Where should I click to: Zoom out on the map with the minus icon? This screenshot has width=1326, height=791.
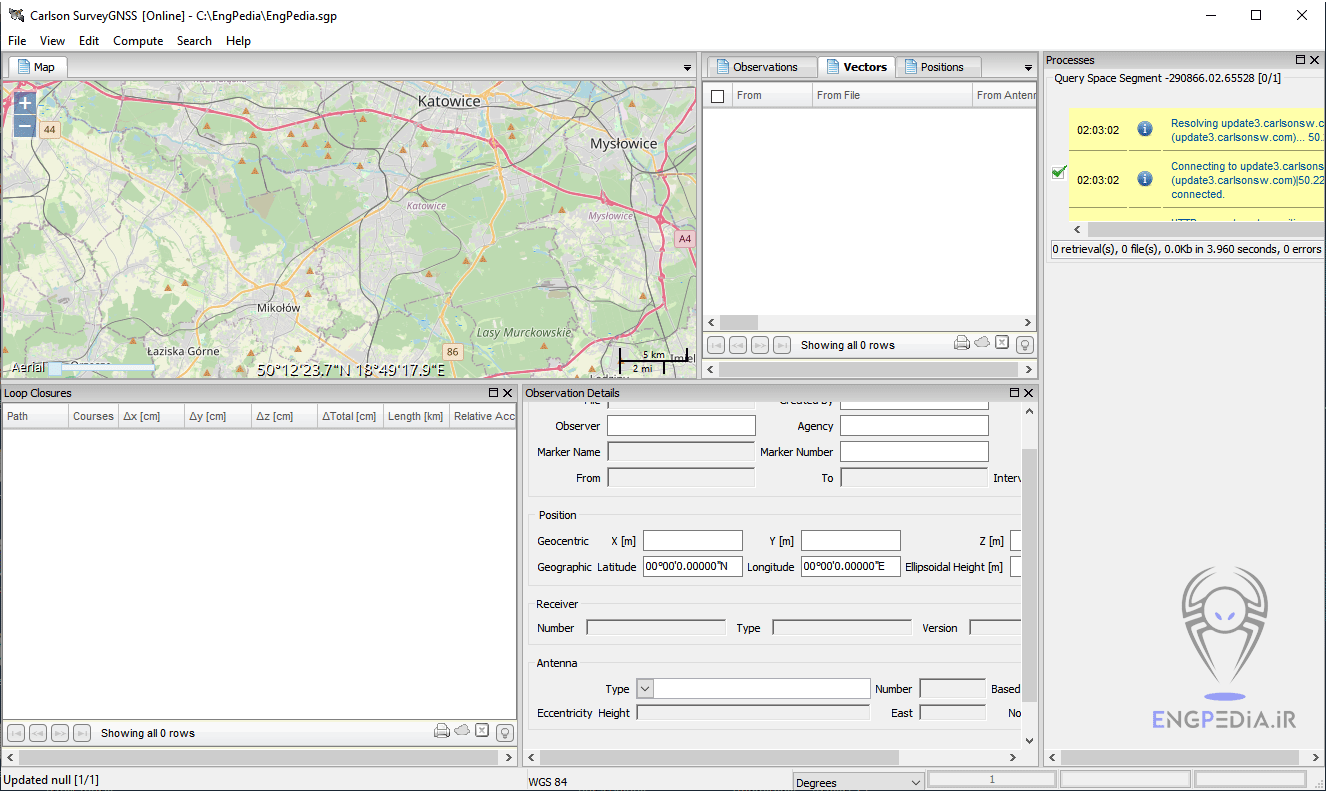pyautogui.click(x=23, y=126)
